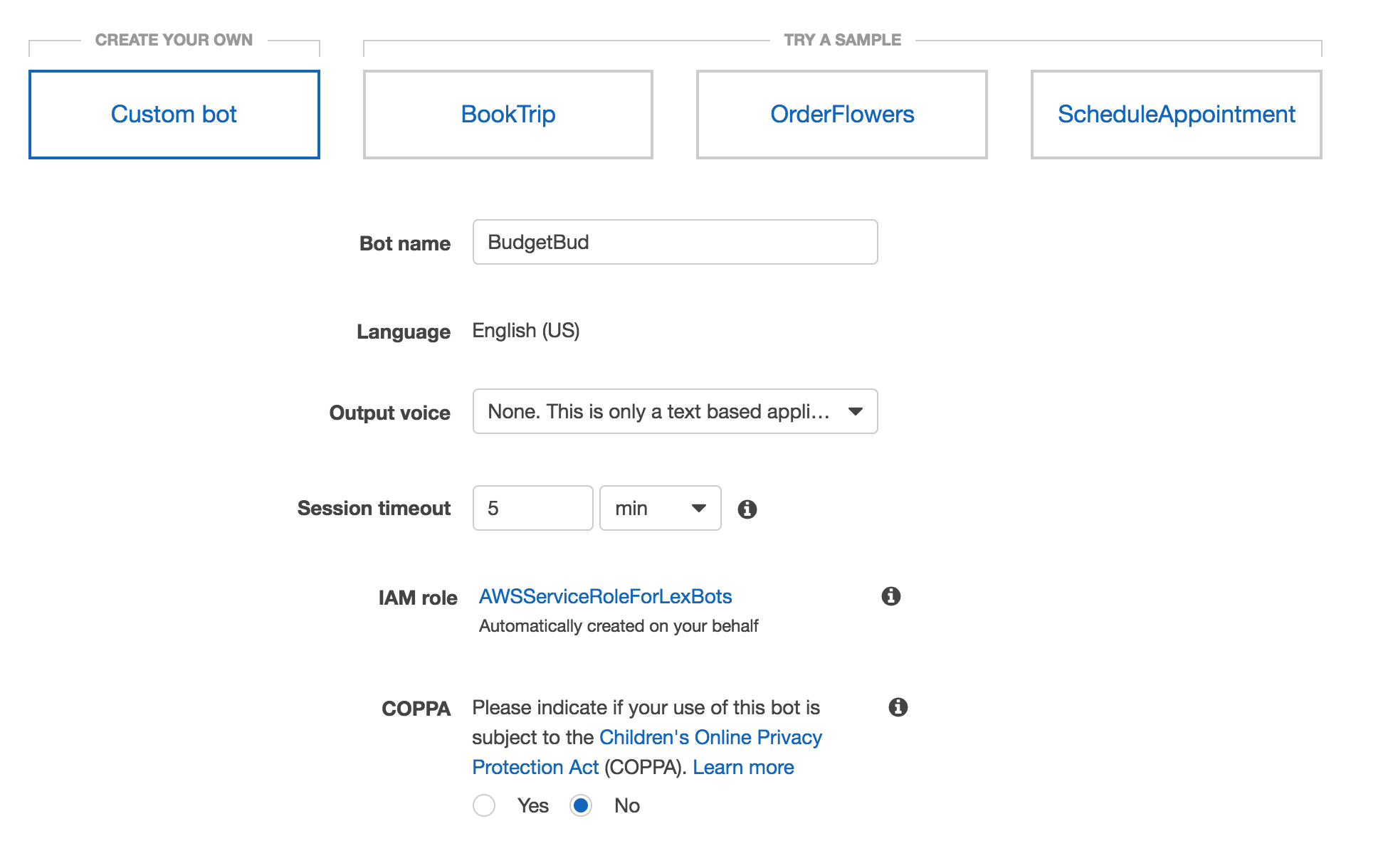
Task: Select the BudgetBud bot name text
Action: coord(539,242)
